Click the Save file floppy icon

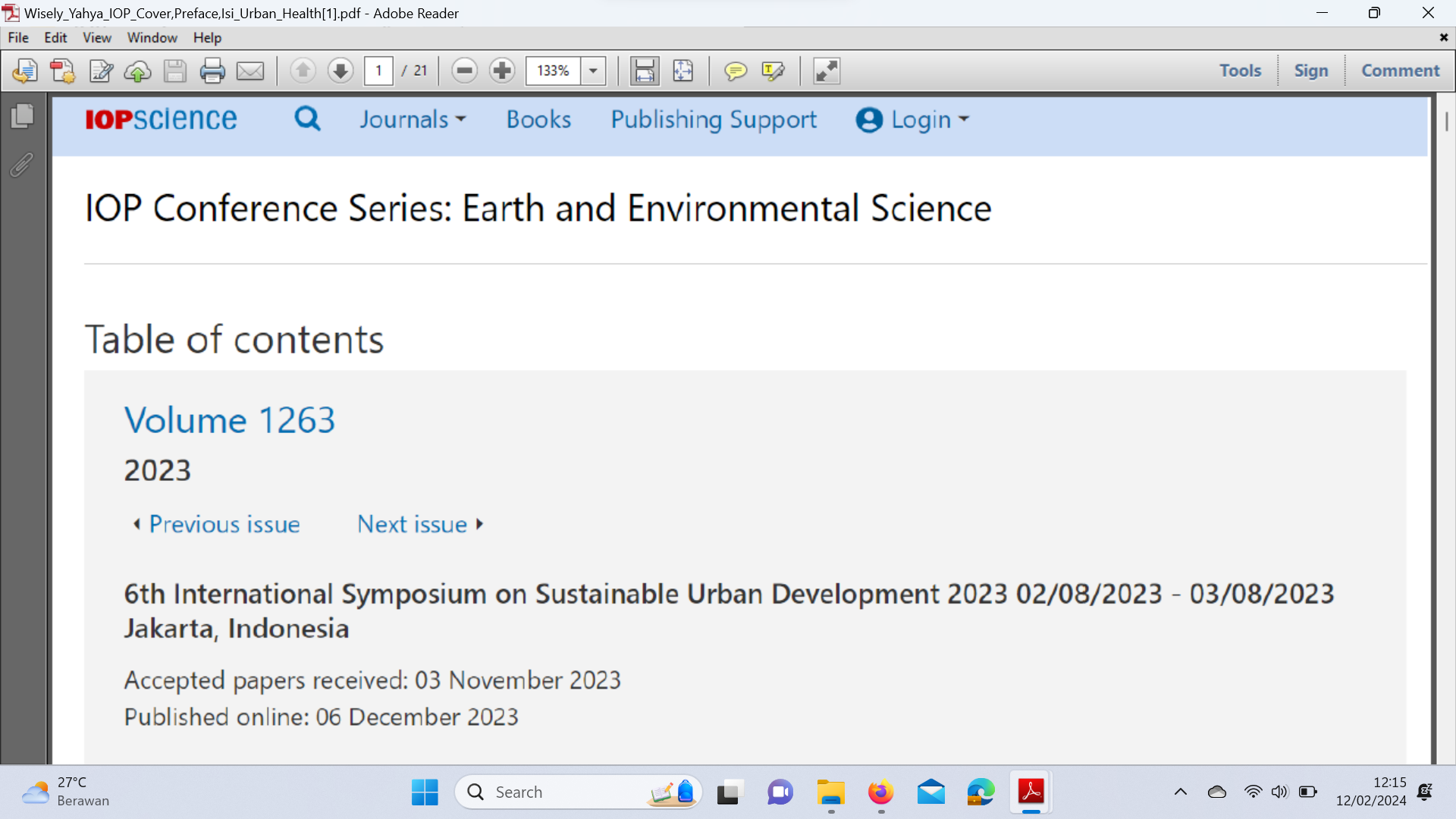coord(175,71)
